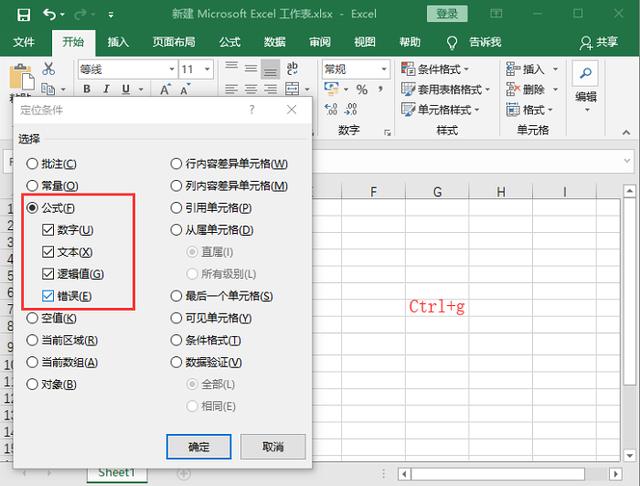The height and width of the screenshot is (486, 640).
Task: Click the horizontal scrollbar right arrow
Action: tap(616, 474)
